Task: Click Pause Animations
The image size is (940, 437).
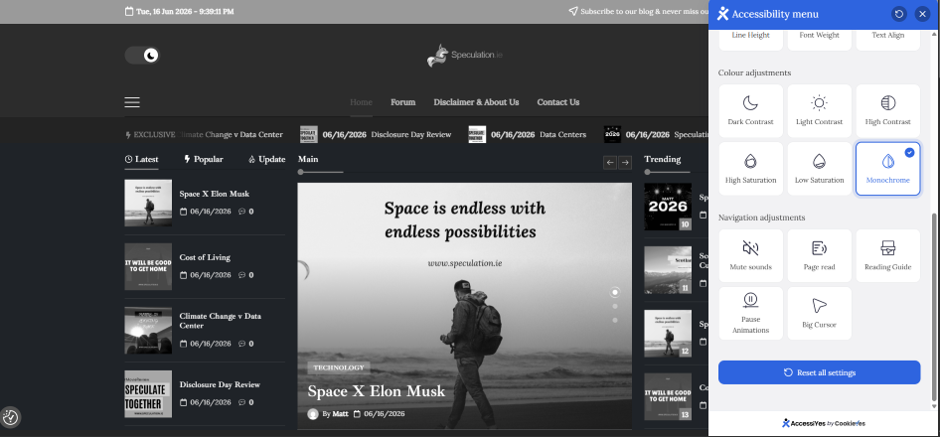Action: 751,314
